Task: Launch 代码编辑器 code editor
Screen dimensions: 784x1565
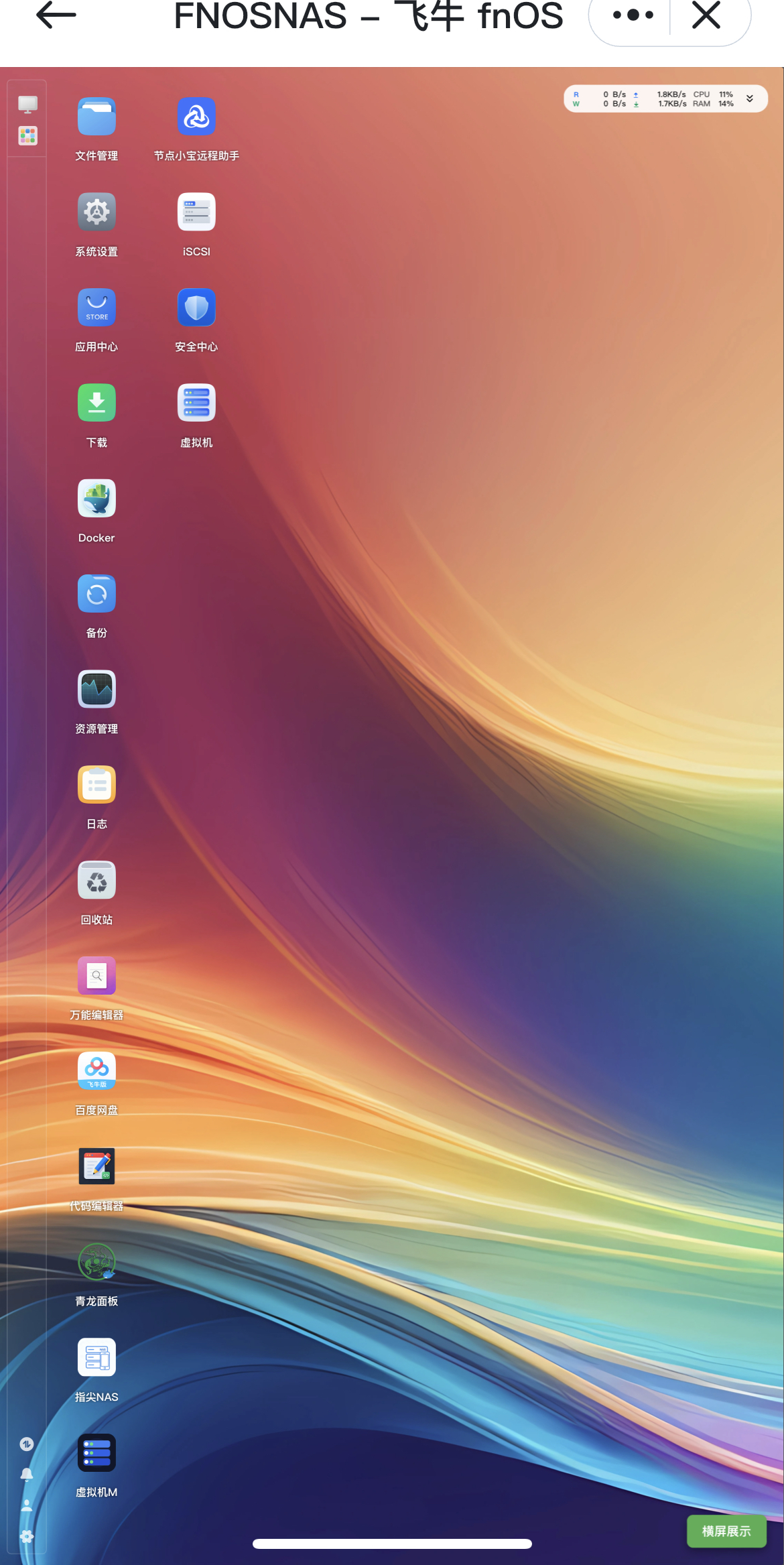Action: coord(96,1167)
